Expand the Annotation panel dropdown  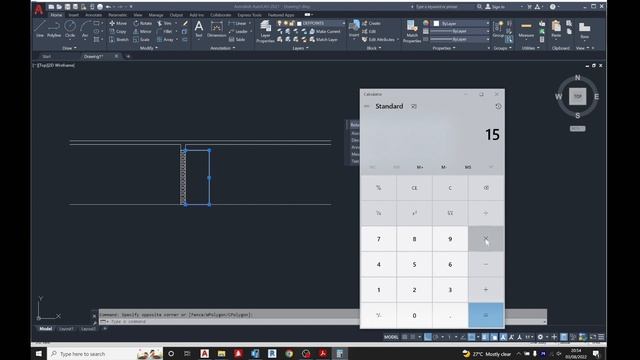[x=222, y=48]
